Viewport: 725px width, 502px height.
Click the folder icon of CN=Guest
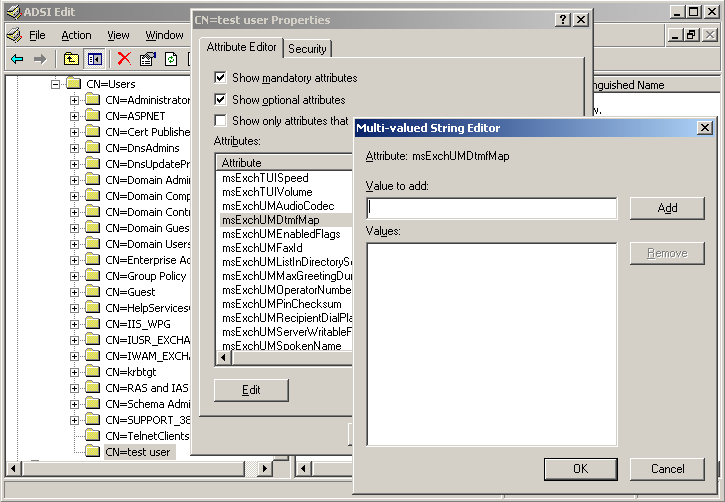click(92, 292)
